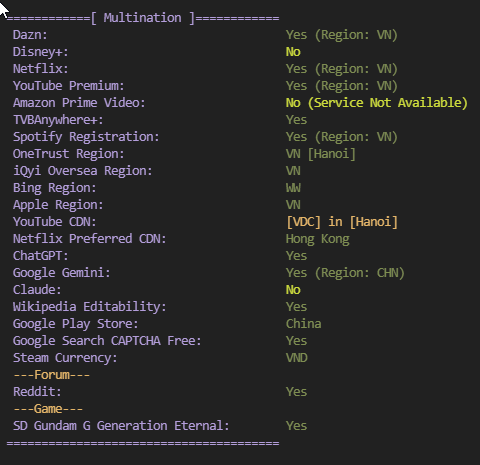Select the Dazn label text
This screenshot has height=465, width=480.
pyautogui.click(x=30, y=35)
